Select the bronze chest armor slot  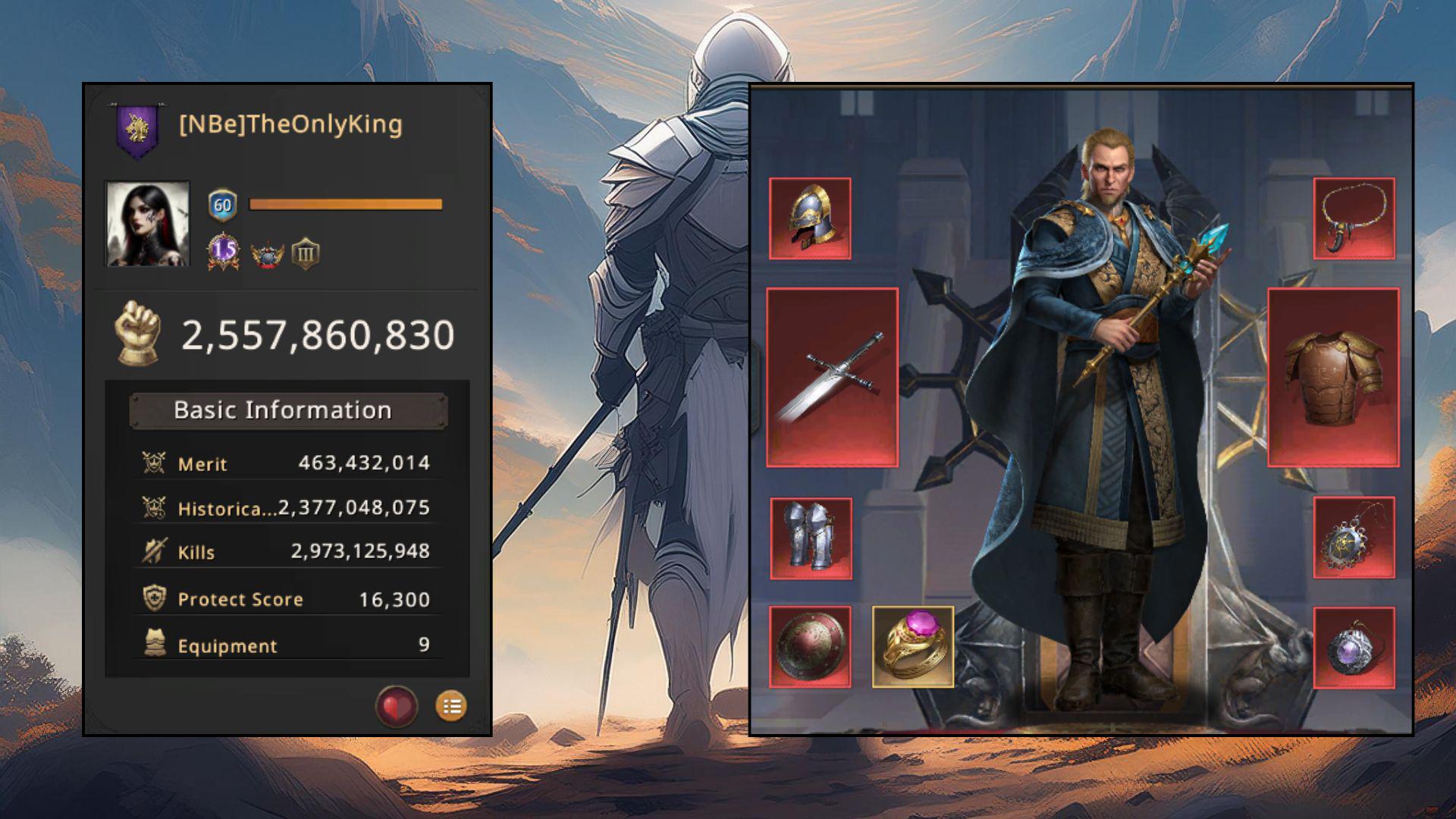click(x=1334, y=377)
